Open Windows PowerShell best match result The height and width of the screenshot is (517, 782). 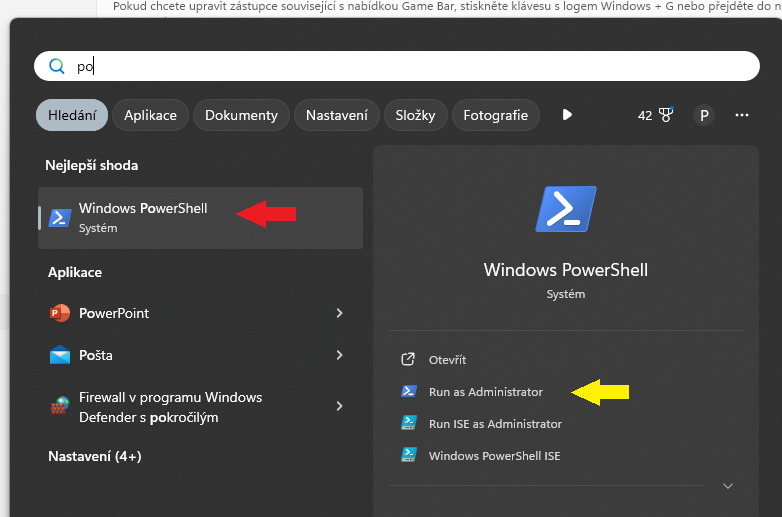pos(200,218)
